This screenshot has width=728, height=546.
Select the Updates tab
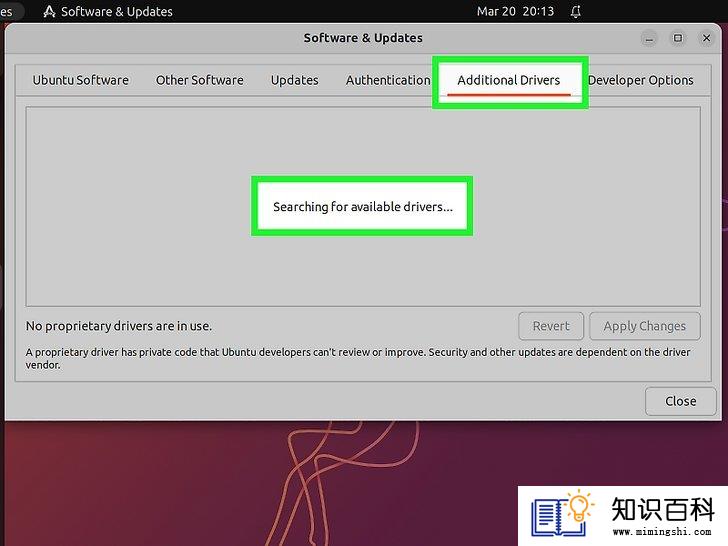[295, 80]
